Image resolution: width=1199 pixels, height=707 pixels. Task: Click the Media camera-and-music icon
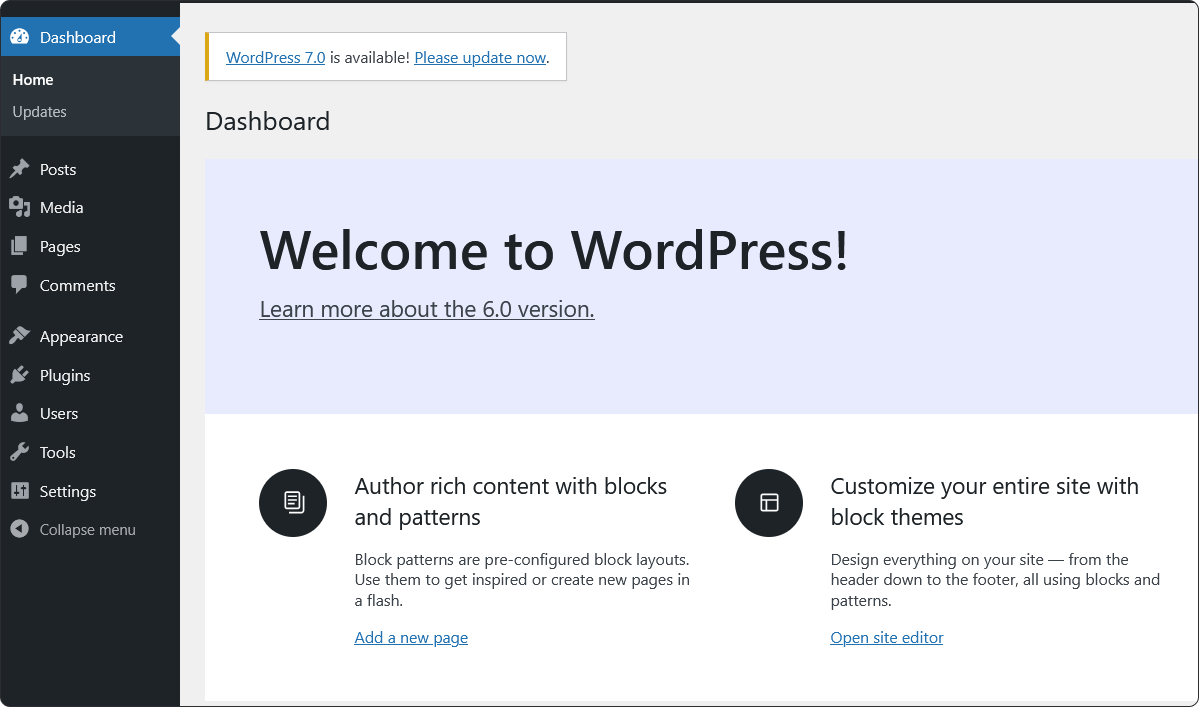(20, 207)
